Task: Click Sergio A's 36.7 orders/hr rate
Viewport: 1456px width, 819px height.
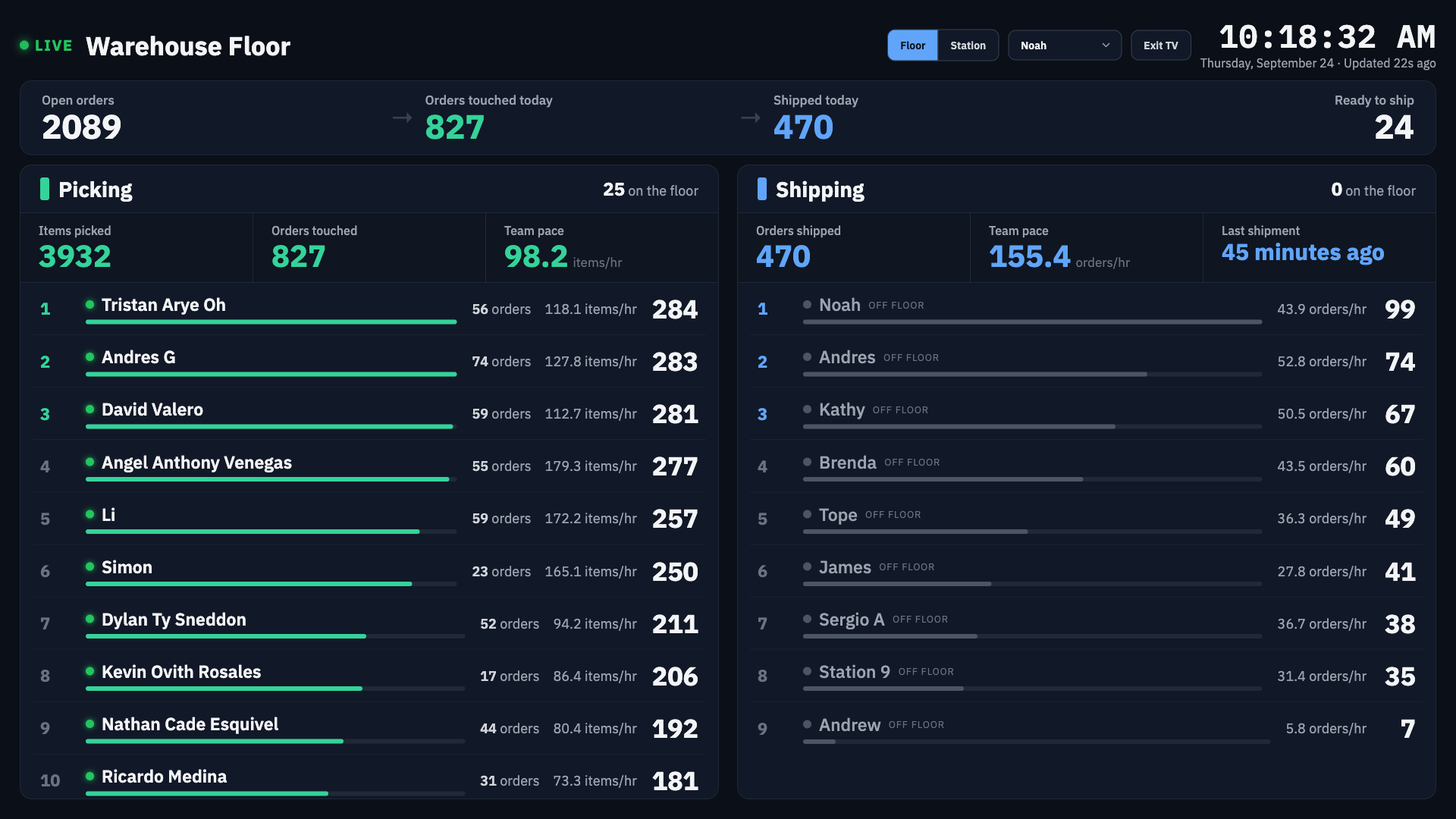Action: 1321,624
